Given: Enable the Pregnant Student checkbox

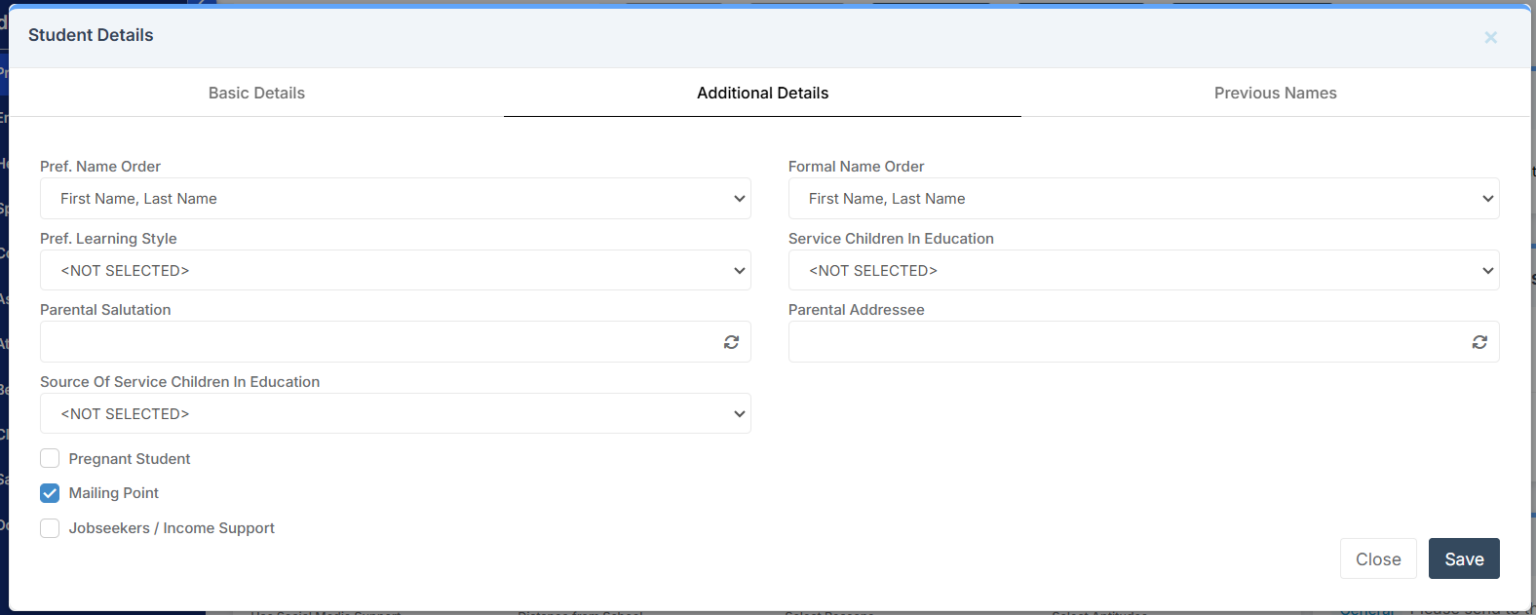Looking at the screenshot, I should (x=49, y=458).
